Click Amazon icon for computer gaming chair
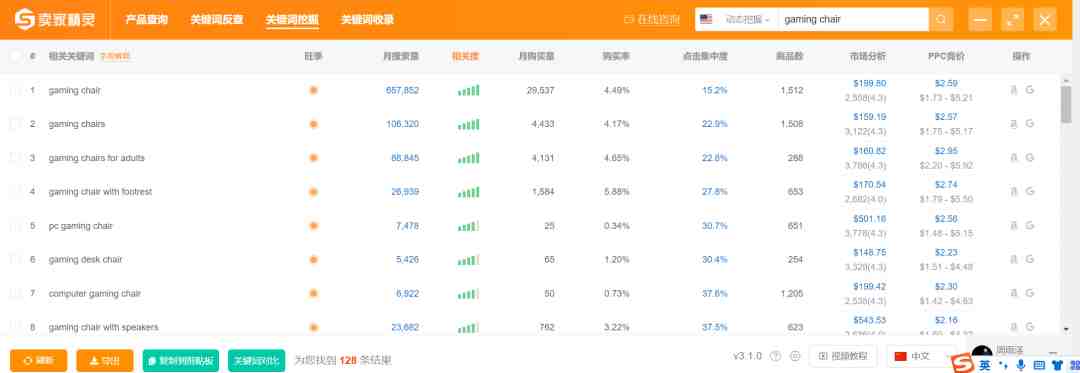1080x373 pixels. pyautogui.click(x=1013, y=293)
